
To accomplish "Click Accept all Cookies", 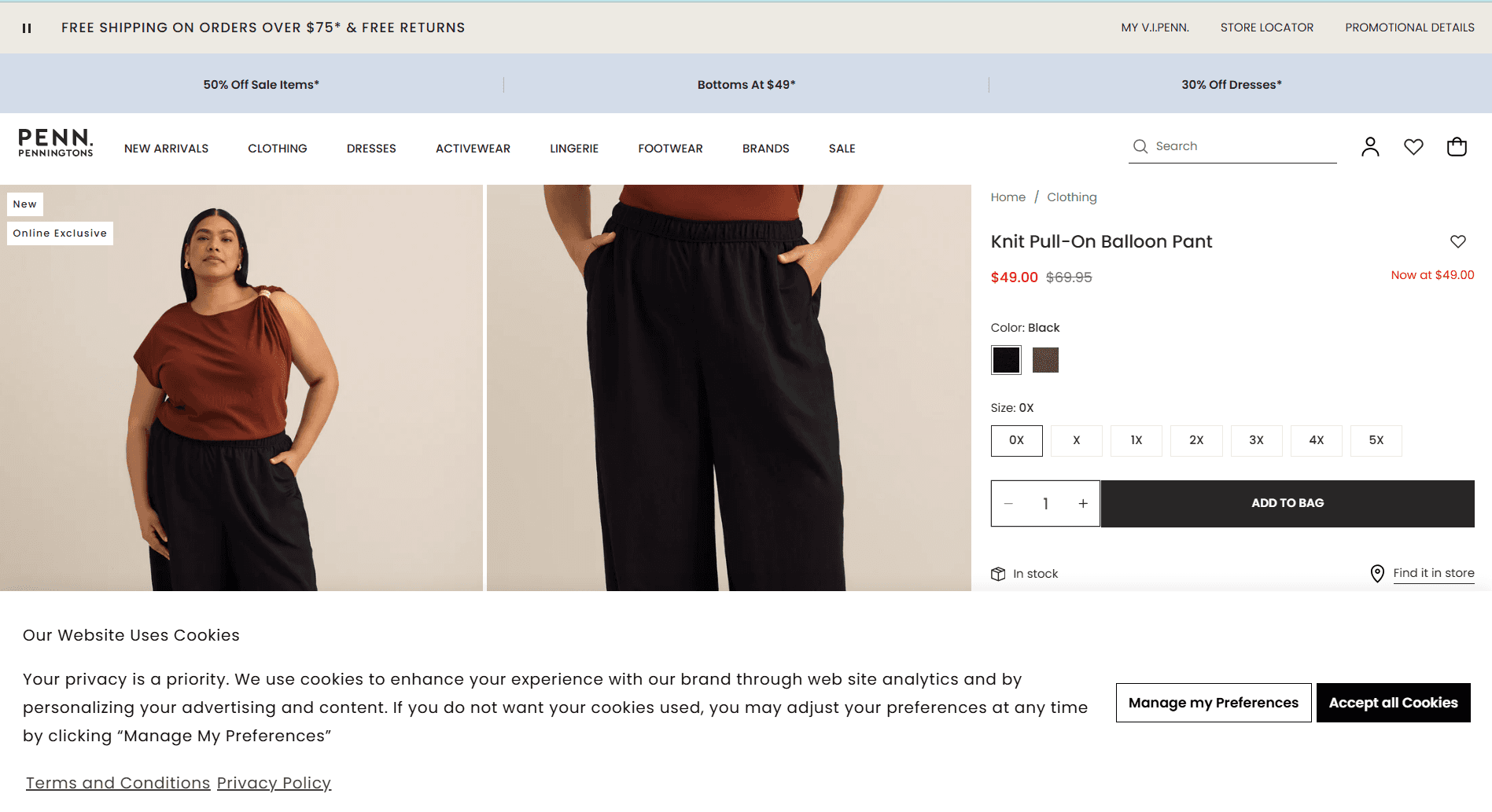I will click(x=1392, y=703).
